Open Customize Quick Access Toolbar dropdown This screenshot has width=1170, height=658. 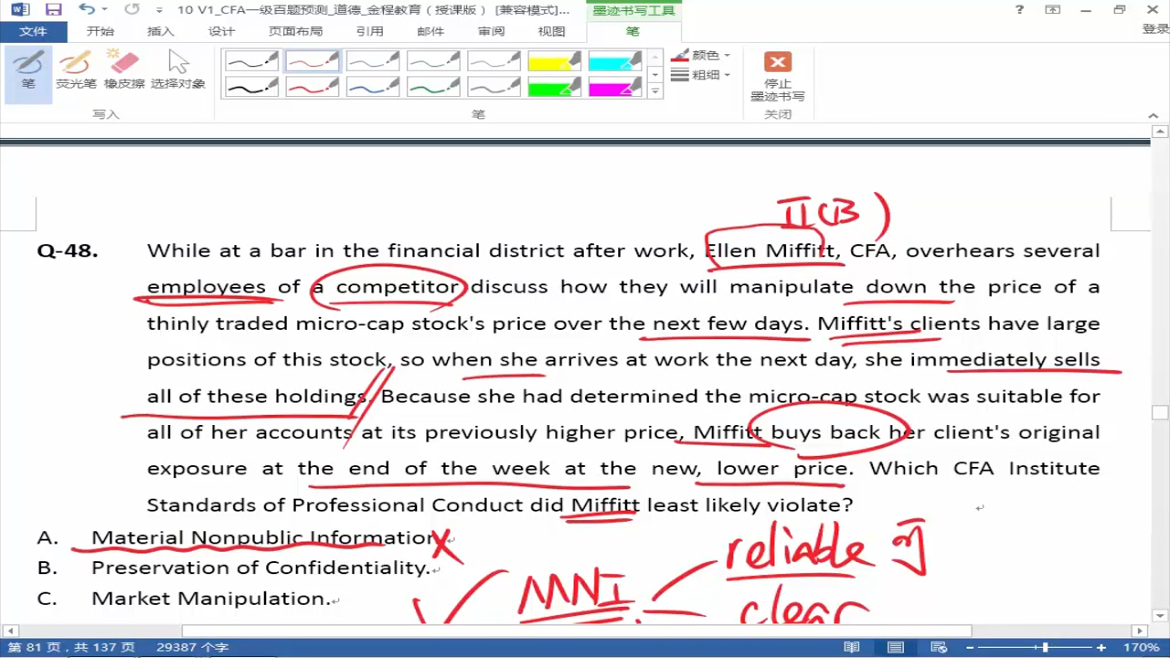(159, 10)
